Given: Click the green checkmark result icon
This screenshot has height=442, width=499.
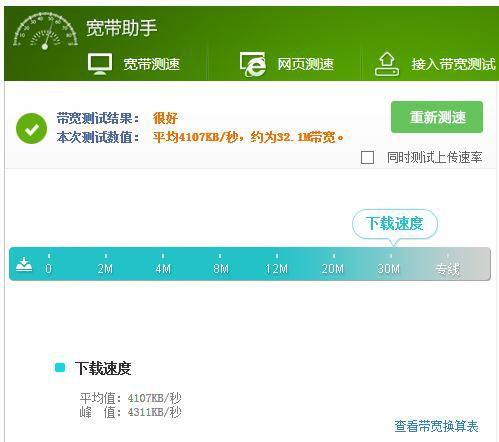Looking at the screenshot, I should [x=31, y=128].
